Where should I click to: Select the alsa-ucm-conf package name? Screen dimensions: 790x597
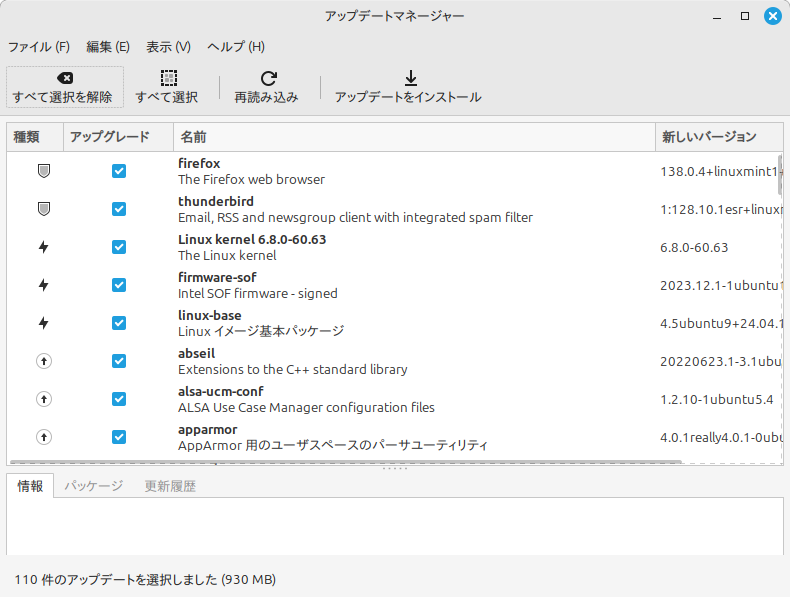pyautogui.click(x=221, y=391)
